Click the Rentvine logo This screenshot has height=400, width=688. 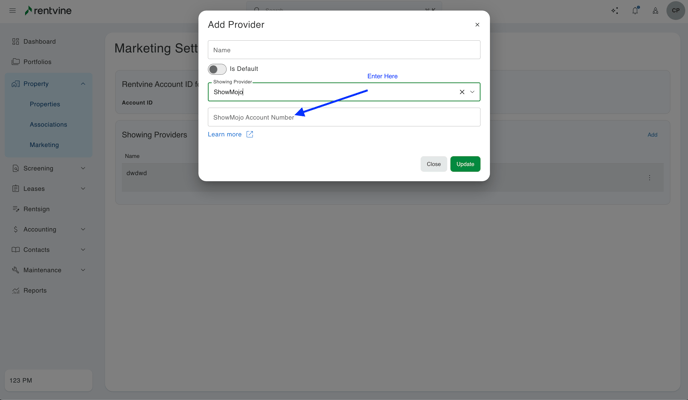click(x=48, y=11)
